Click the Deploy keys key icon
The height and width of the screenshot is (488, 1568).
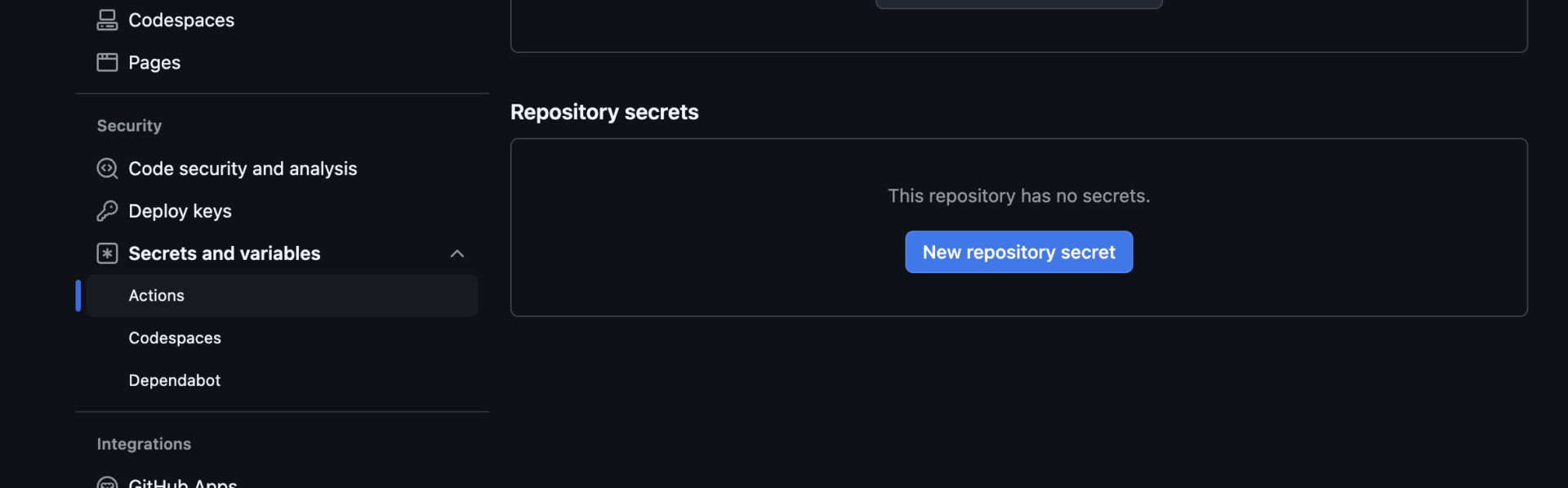(x=107, y=210)
